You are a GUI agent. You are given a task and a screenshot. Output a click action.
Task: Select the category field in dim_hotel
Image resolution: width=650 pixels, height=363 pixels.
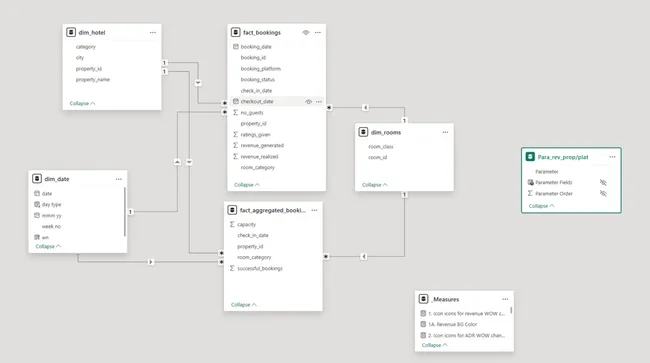tap(86, 47)
